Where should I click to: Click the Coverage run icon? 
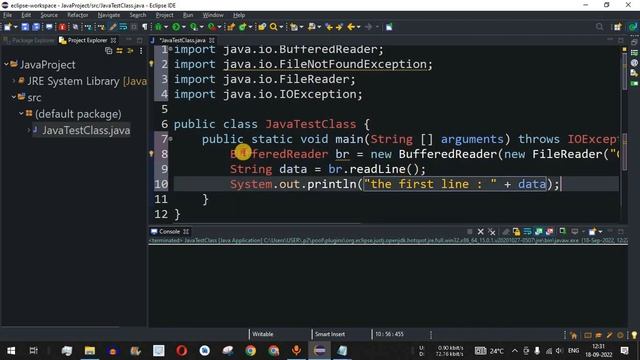pos(193,27)
